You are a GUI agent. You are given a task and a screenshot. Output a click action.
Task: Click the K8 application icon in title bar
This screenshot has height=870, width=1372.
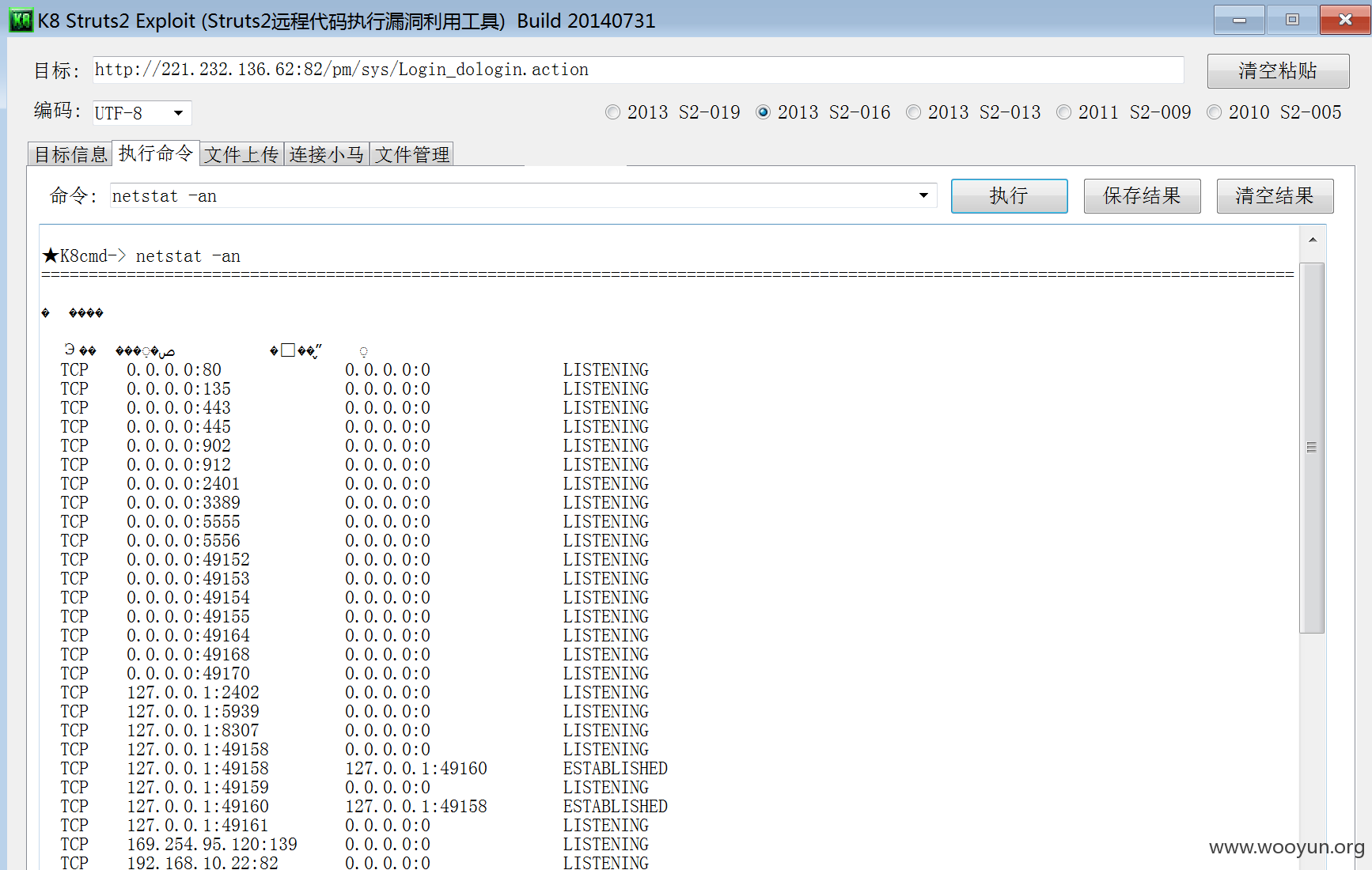[x=21, y=20]
